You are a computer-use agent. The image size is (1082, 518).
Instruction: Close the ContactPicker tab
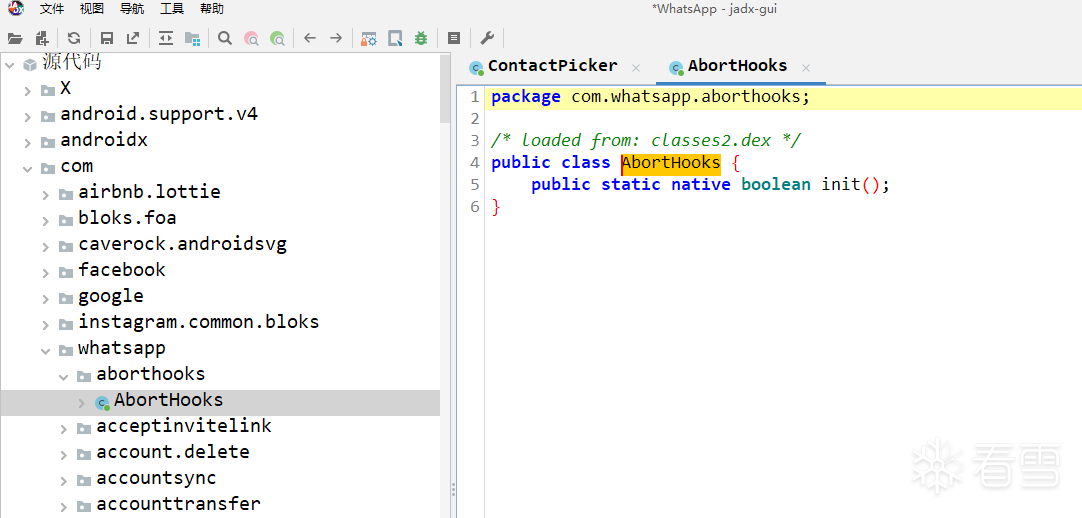click(636, 68)
